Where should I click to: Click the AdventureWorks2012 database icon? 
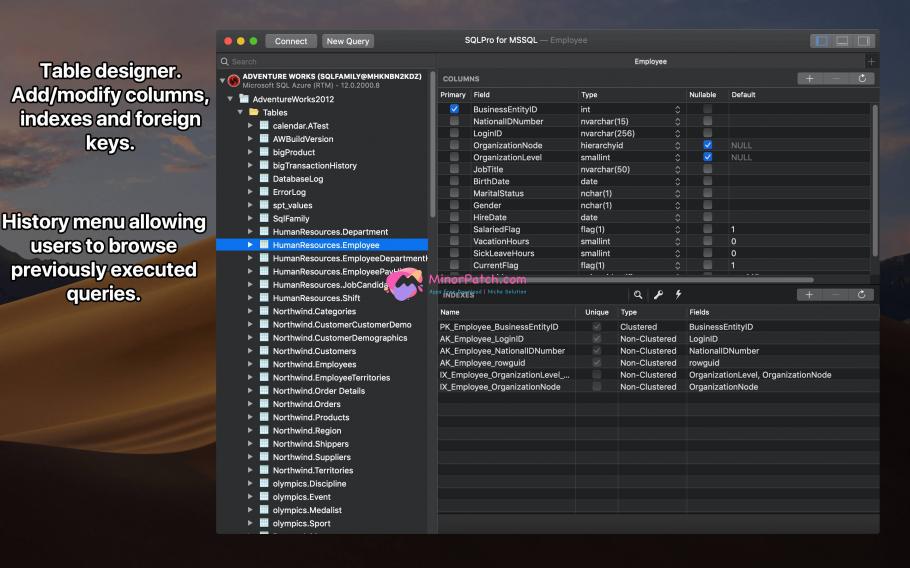[x=244, y=99]
